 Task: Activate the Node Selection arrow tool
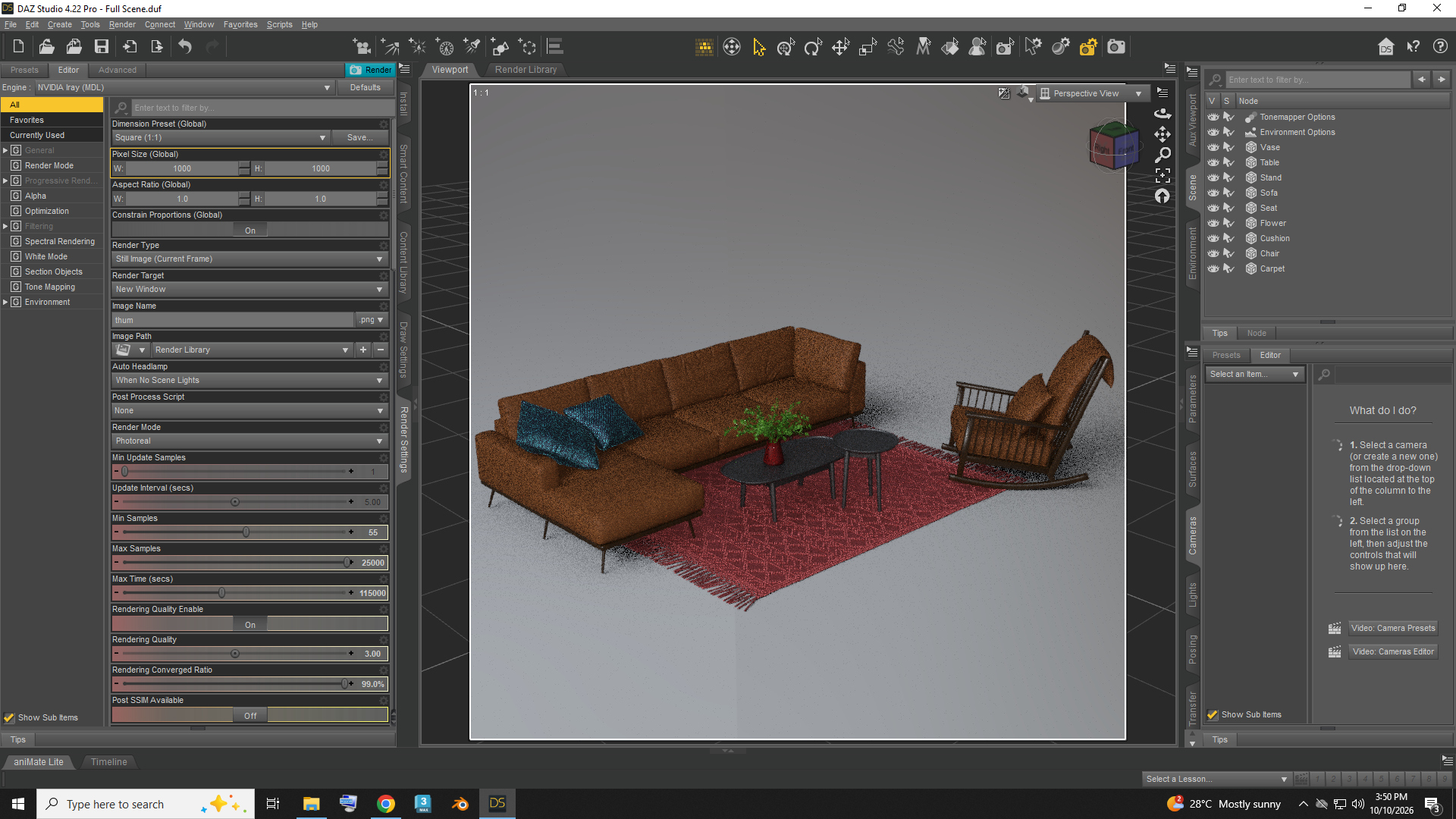759,47
